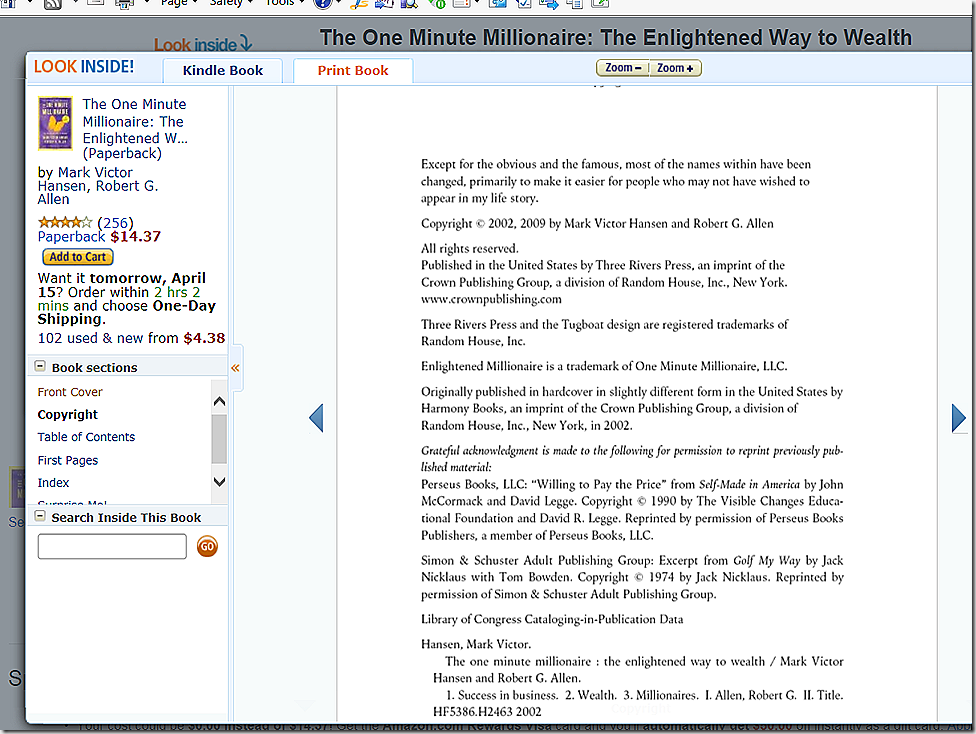
Task: Click the www.crownpublishing.com text on the page
Action: 491,299
